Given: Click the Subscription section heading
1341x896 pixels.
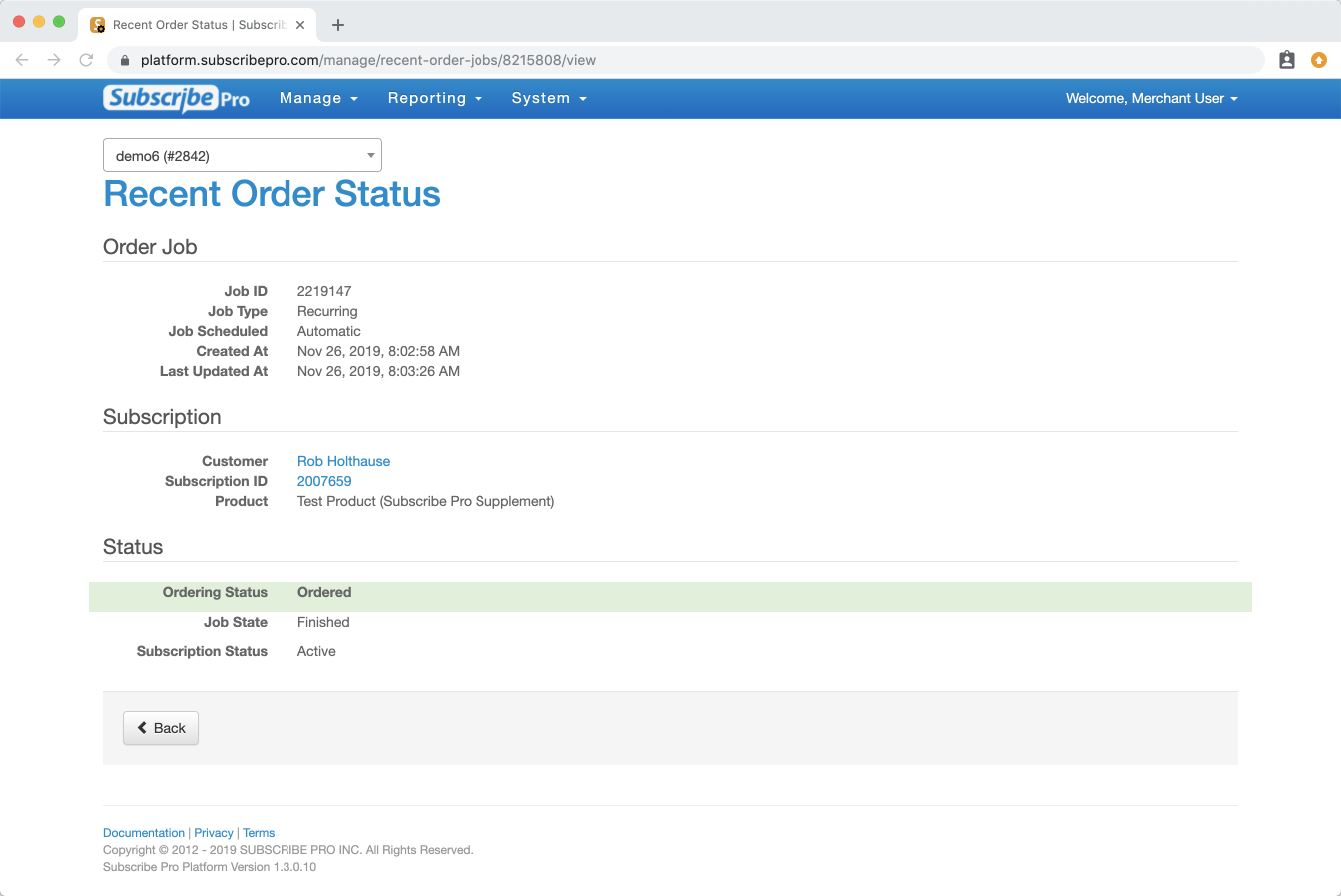Looking at the screenshot, I should coord(162,417).
